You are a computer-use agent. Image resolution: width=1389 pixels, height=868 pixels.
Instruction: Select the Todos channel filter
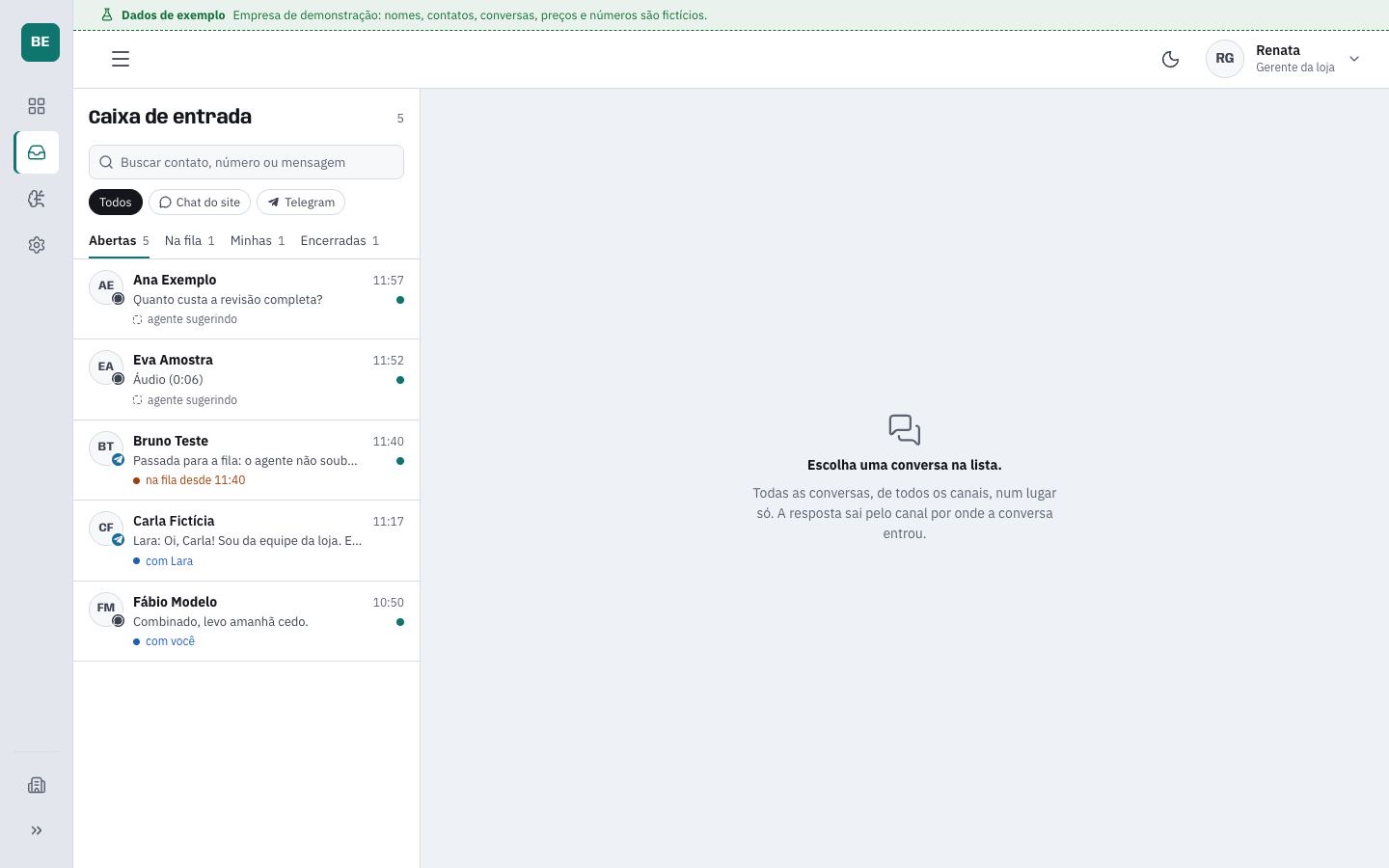[x=116, y=202]
